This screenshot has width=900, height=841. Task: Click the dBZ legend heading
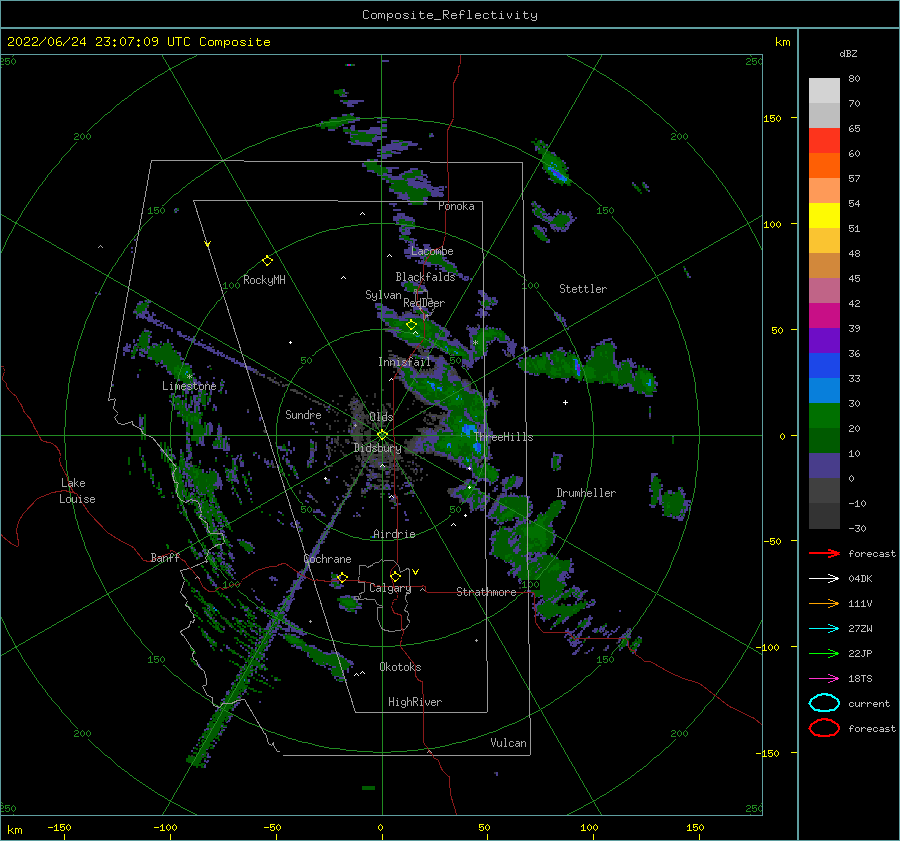pyautogui.click(x=848, y=53)
